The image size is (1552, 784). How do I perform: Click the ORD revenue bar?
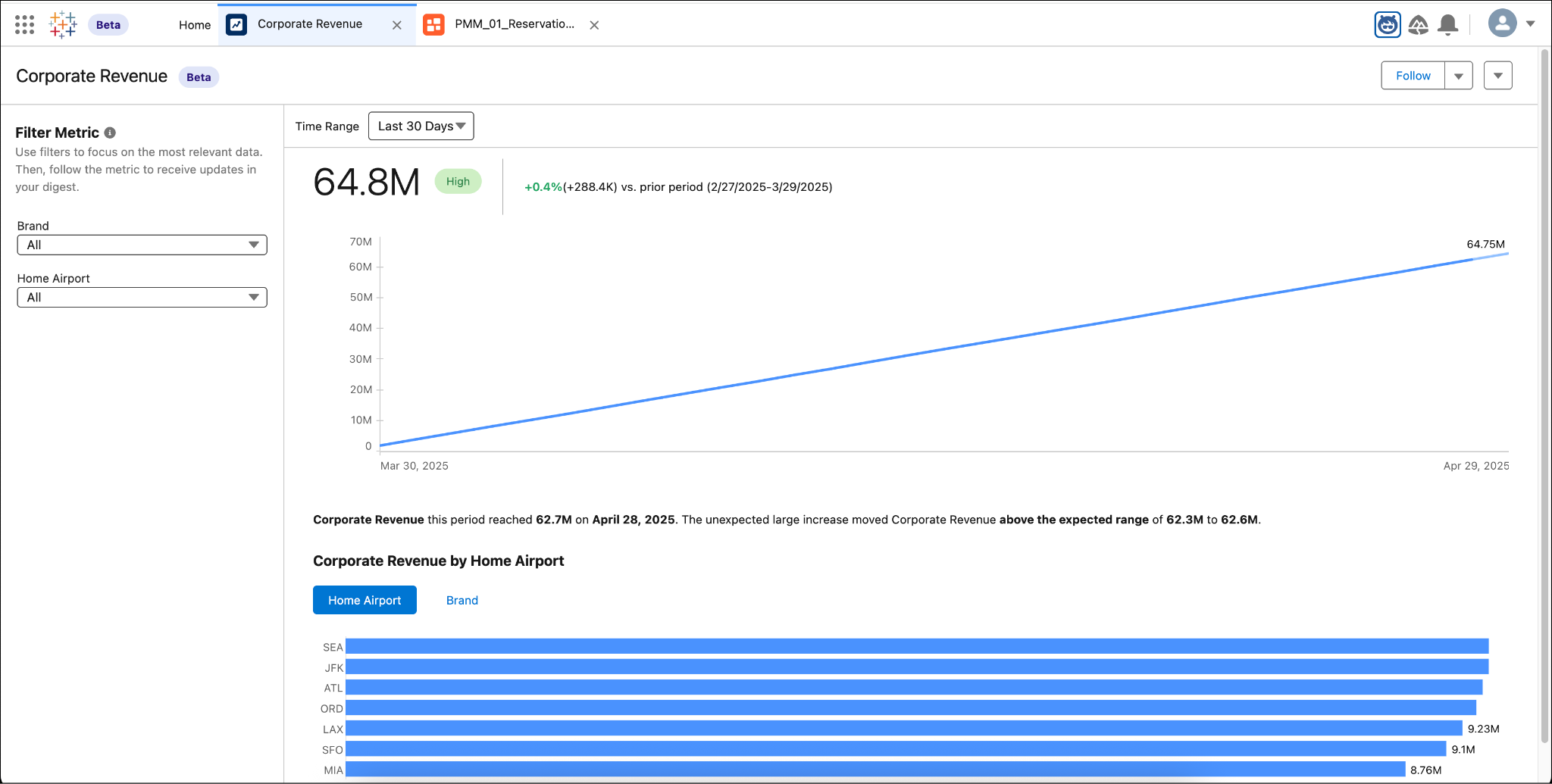[x=911, y=707]
